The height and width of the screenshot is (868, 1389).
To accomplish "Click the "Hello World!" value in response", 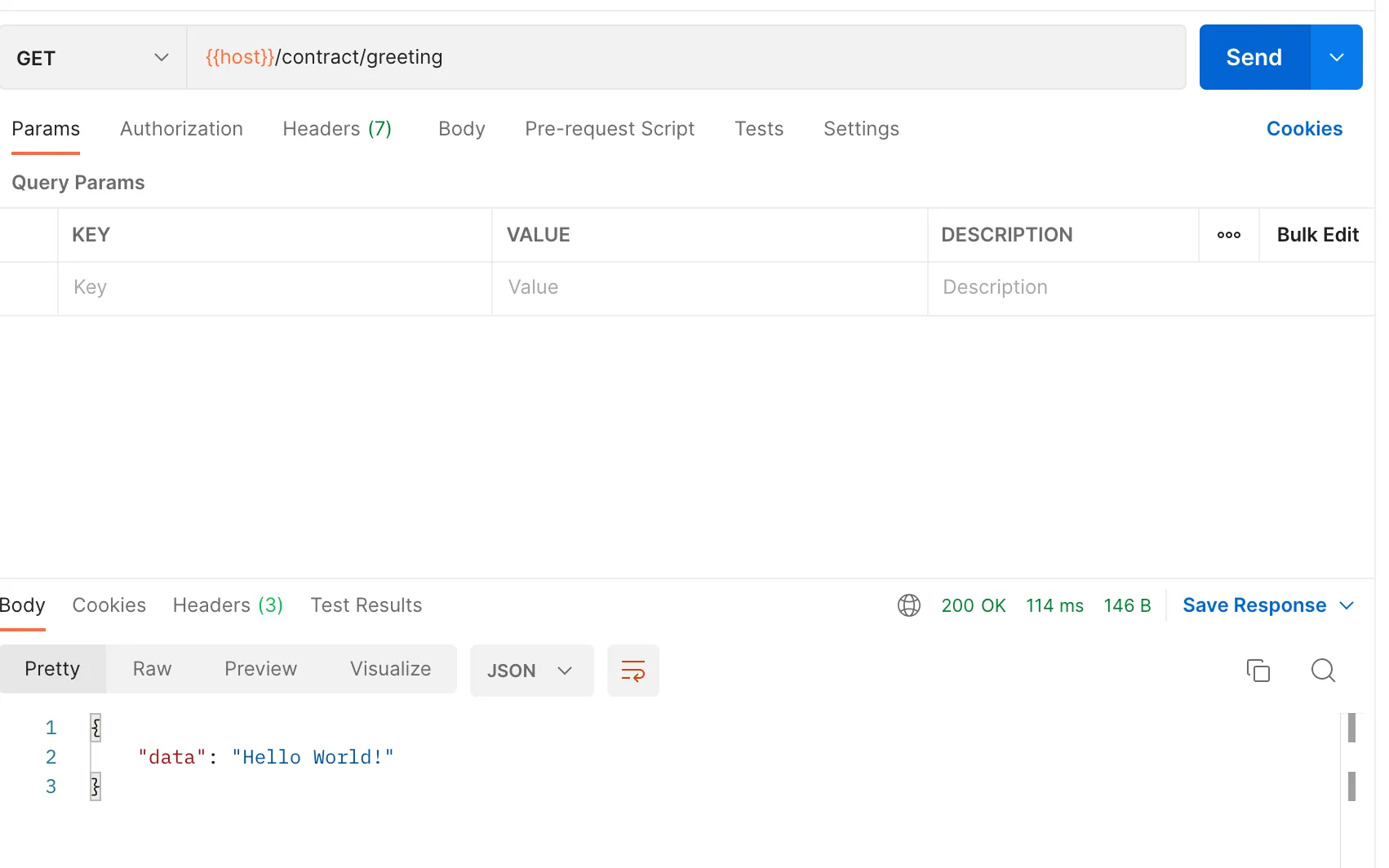I will point(313,757).
